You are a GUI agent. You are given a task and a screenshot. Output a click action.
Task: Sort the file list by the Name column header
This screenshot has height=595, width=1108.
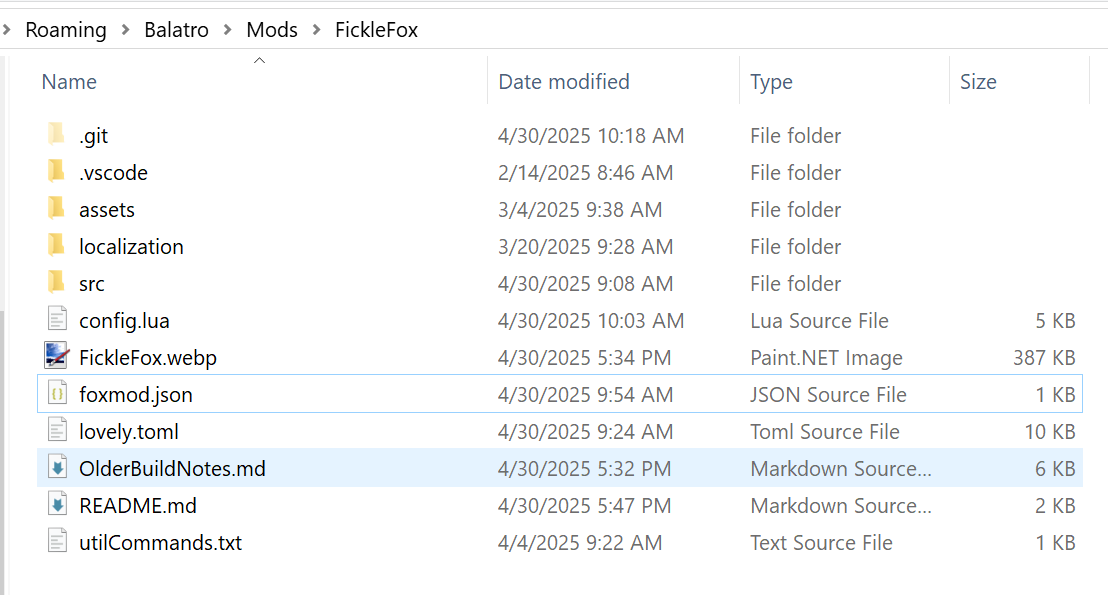coord(69,82)
